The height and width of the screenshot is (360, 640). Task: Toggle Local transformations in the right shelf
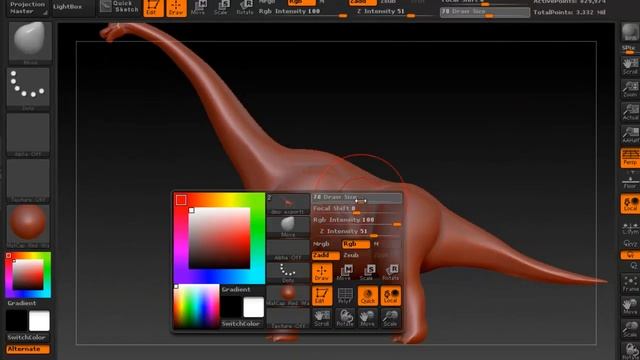(x=630, y=204)
